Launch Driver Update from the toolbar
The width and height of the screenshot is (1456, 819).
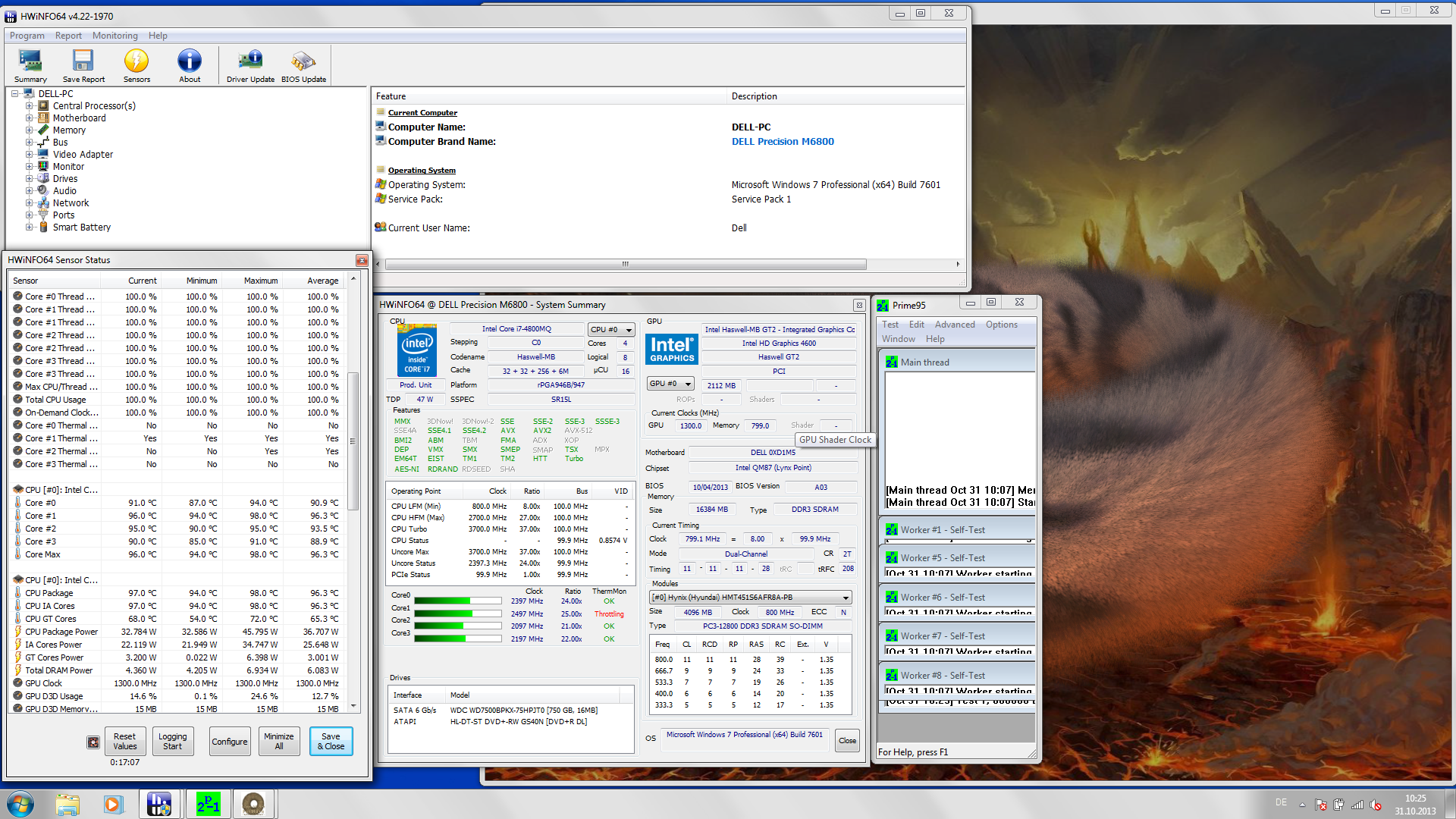click(x=250, y=65)
